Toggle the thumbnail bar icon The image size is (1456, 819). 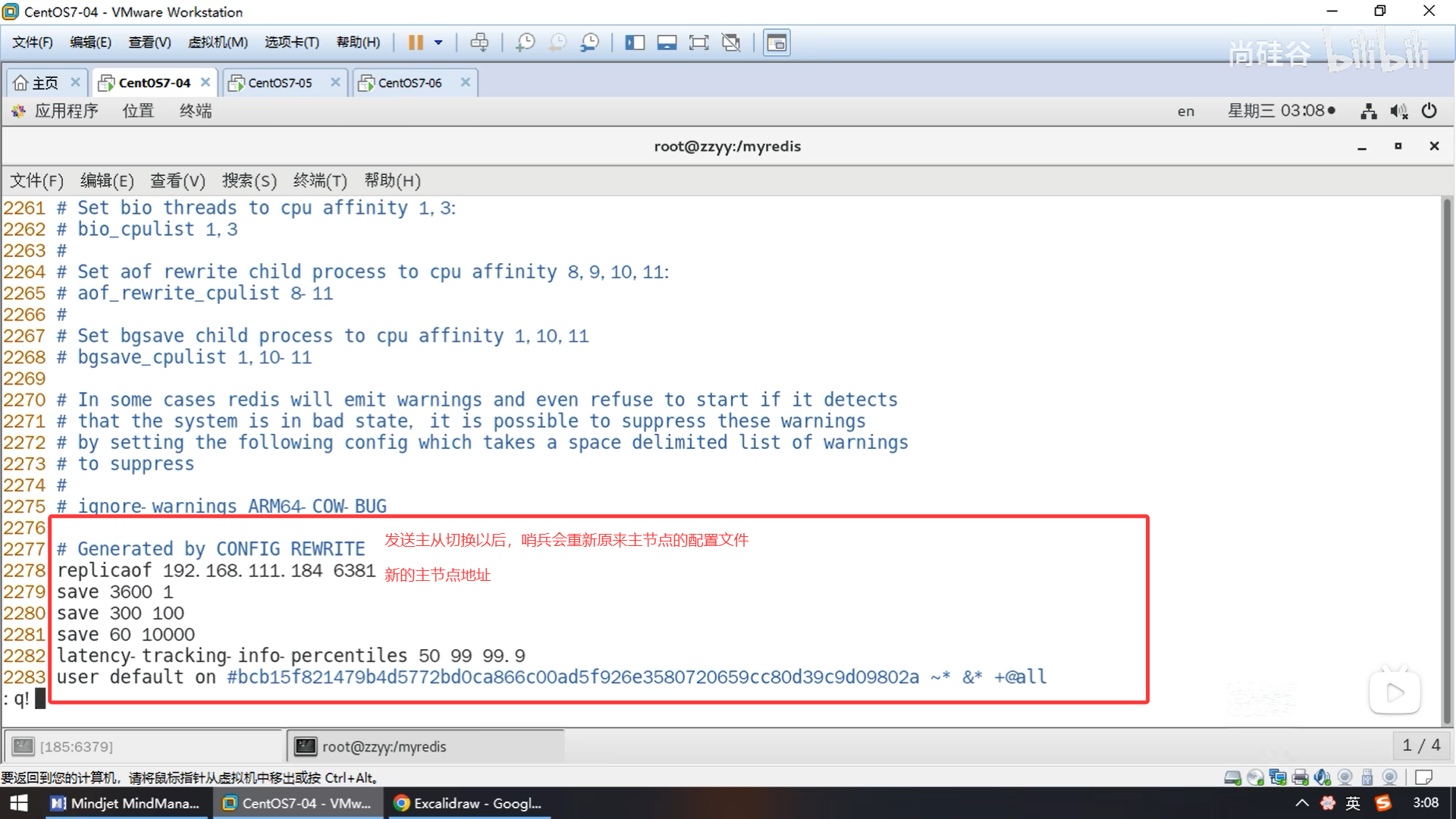pyautogui.click(x=667, y=42)
